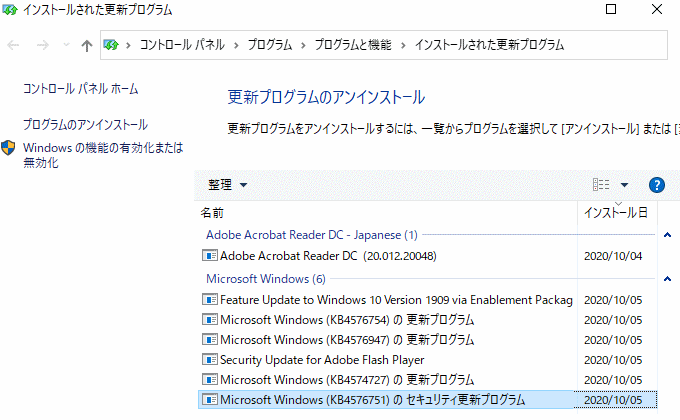680x420 pixels.
Task: Select Security Update for Adobe Flash Player icon
Action: pos(210,360)
